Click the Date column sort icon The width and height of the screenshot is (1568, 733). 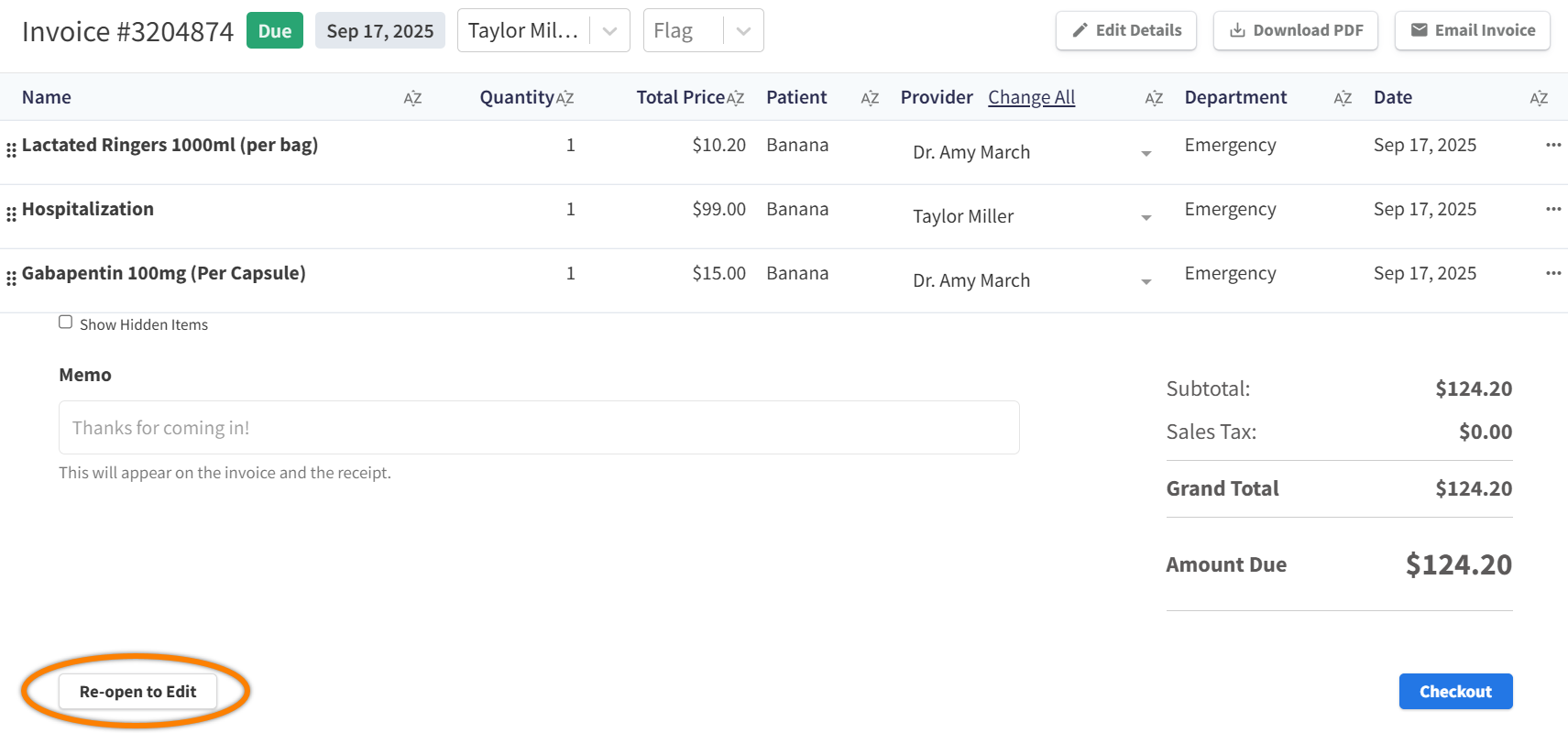pyautogui.click(x=1539, y=98)
